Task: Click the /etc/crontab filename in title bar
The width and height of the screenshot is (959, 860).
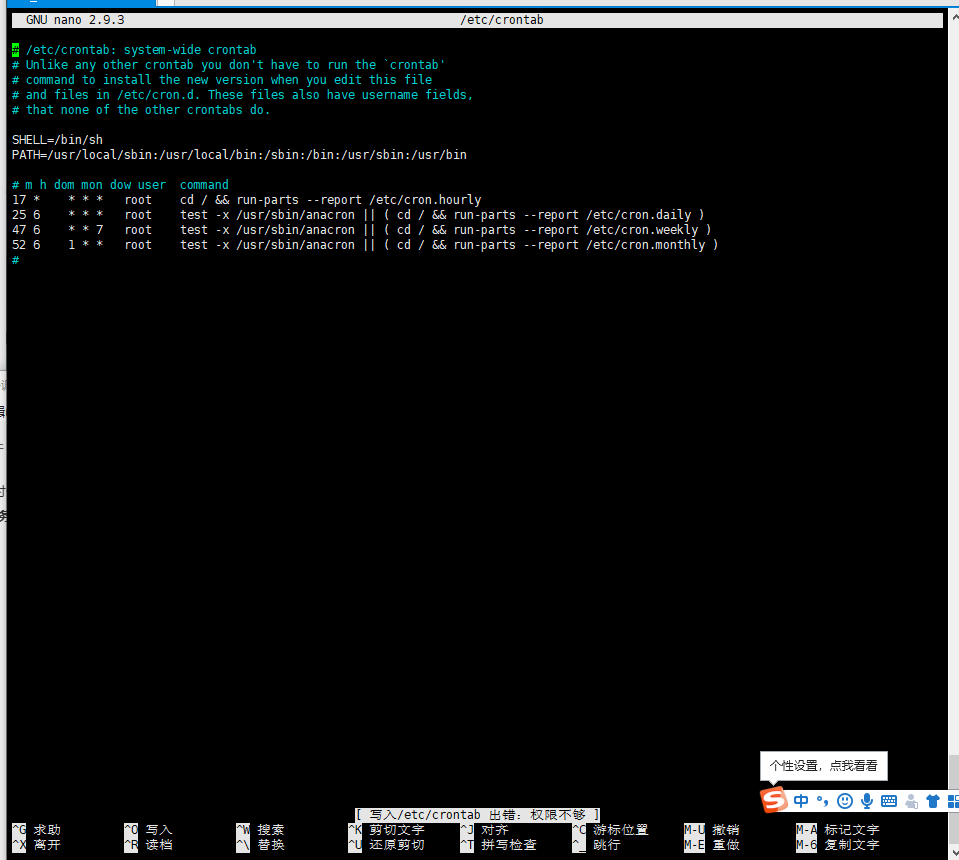Action: pyautogui.click(x=502, y=20)
